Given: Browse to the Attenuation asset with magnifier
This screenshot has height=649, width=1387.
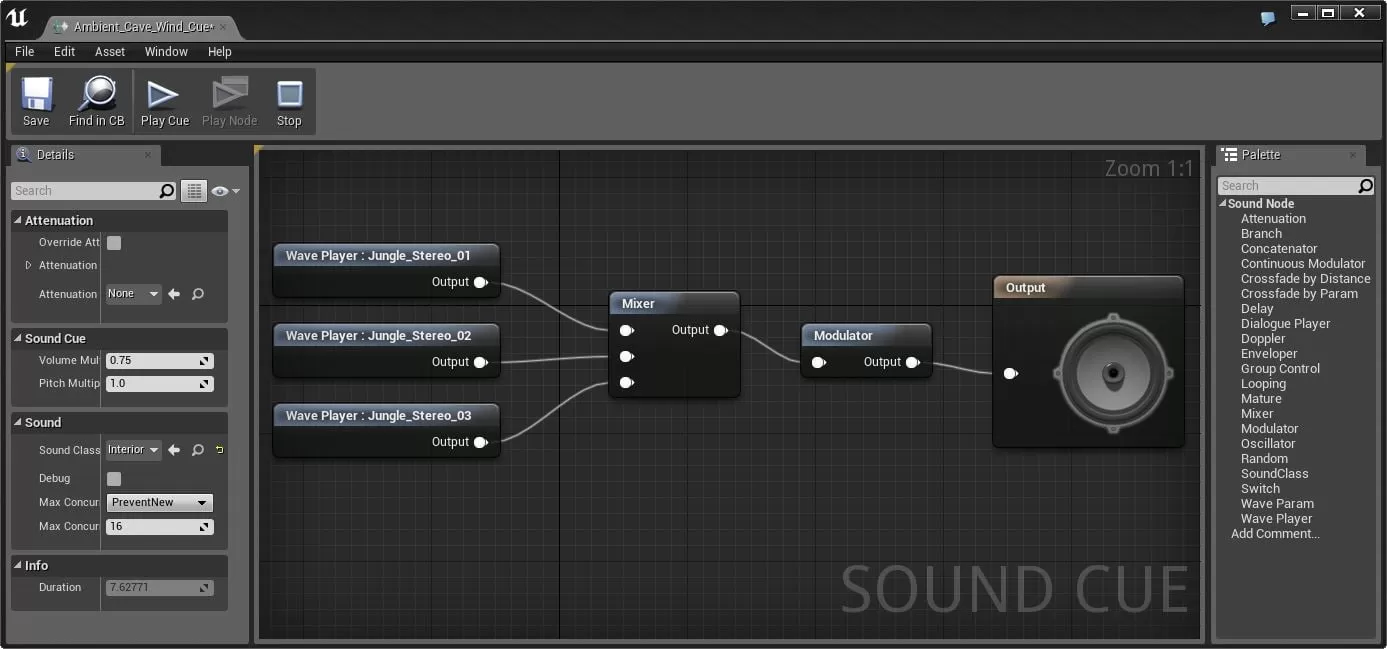Looking at the screenshot, I should pos(198,294).
